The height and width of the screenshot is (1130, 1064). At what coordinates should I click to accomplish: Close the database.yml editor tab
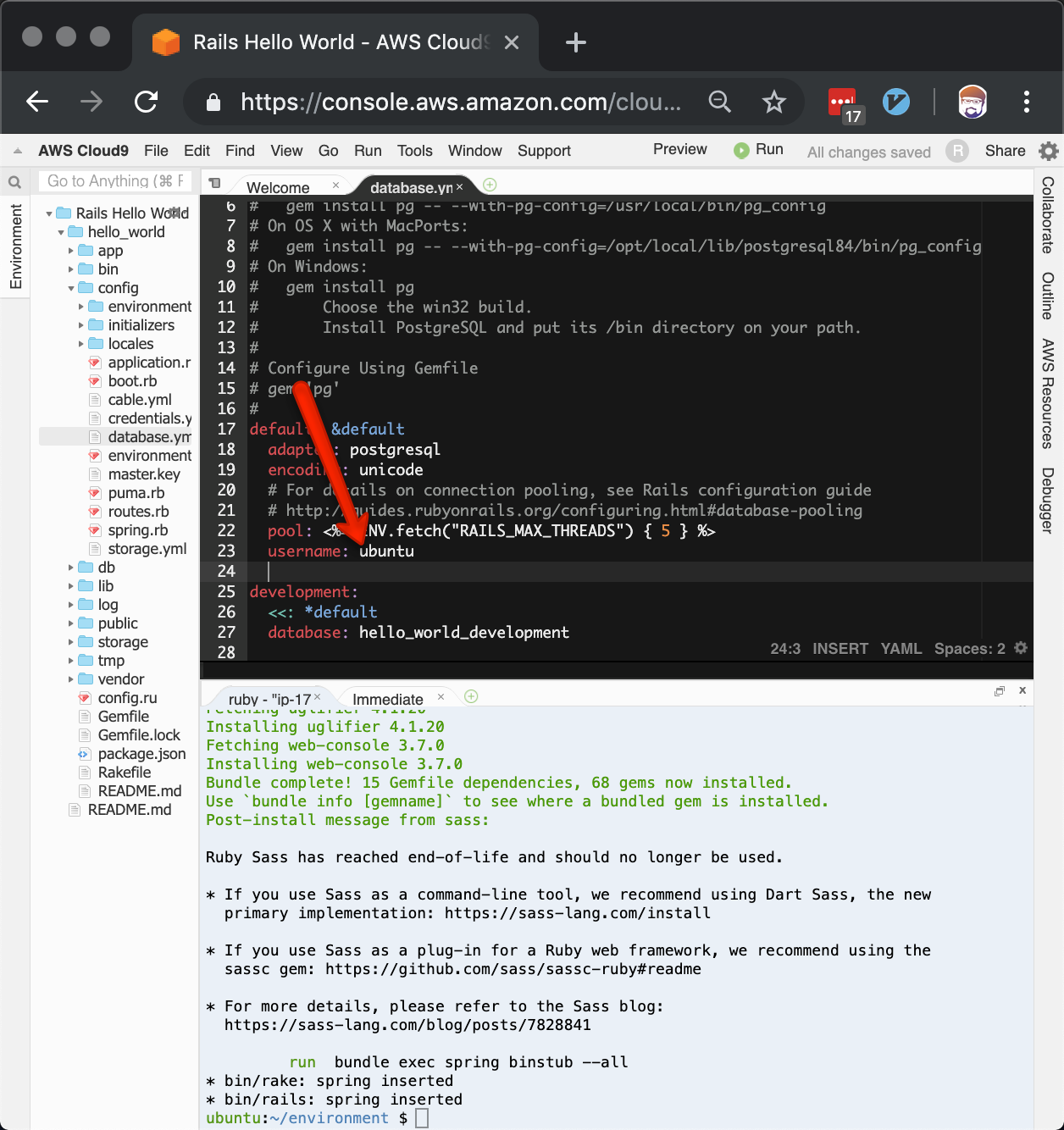460,186
